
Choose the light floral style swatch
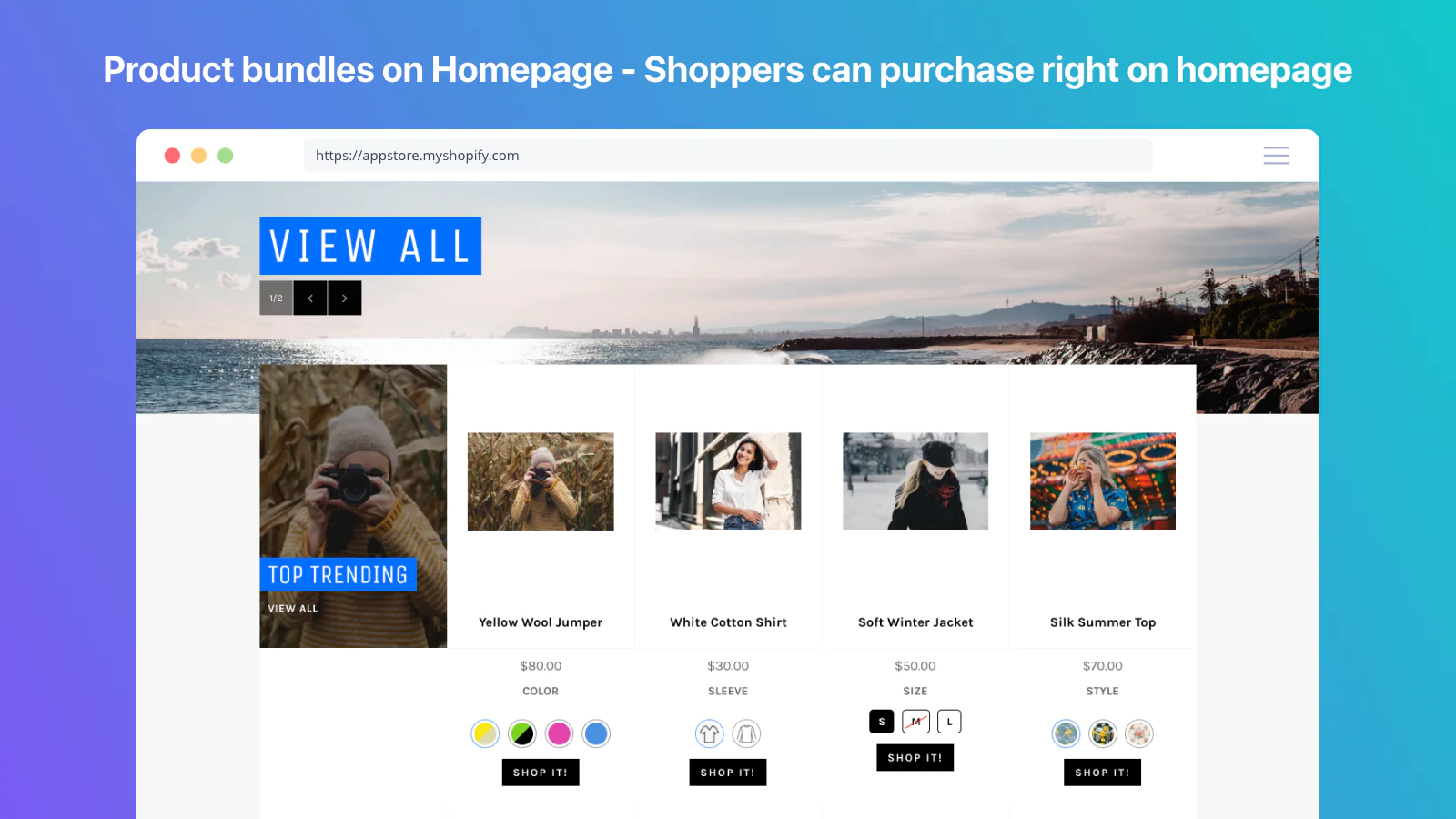tap(1139, 733)
